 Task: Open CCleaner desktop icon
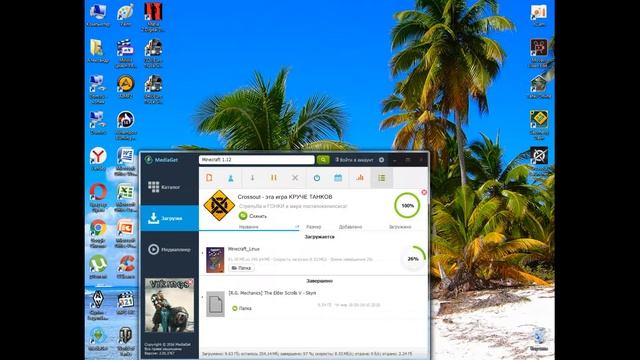[x=126, y=267]
